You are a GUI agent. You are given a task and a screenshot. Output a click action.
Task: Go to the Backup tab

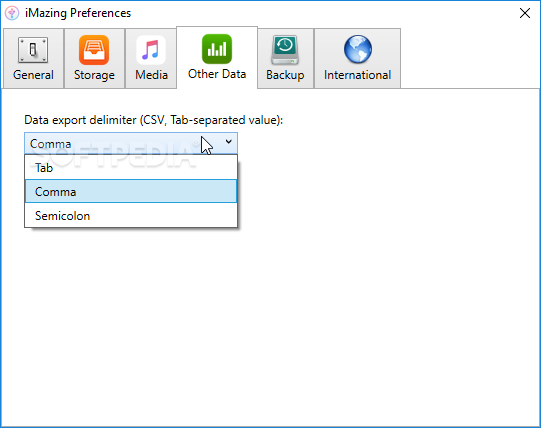pyautogui.click(x=285, y=58)
